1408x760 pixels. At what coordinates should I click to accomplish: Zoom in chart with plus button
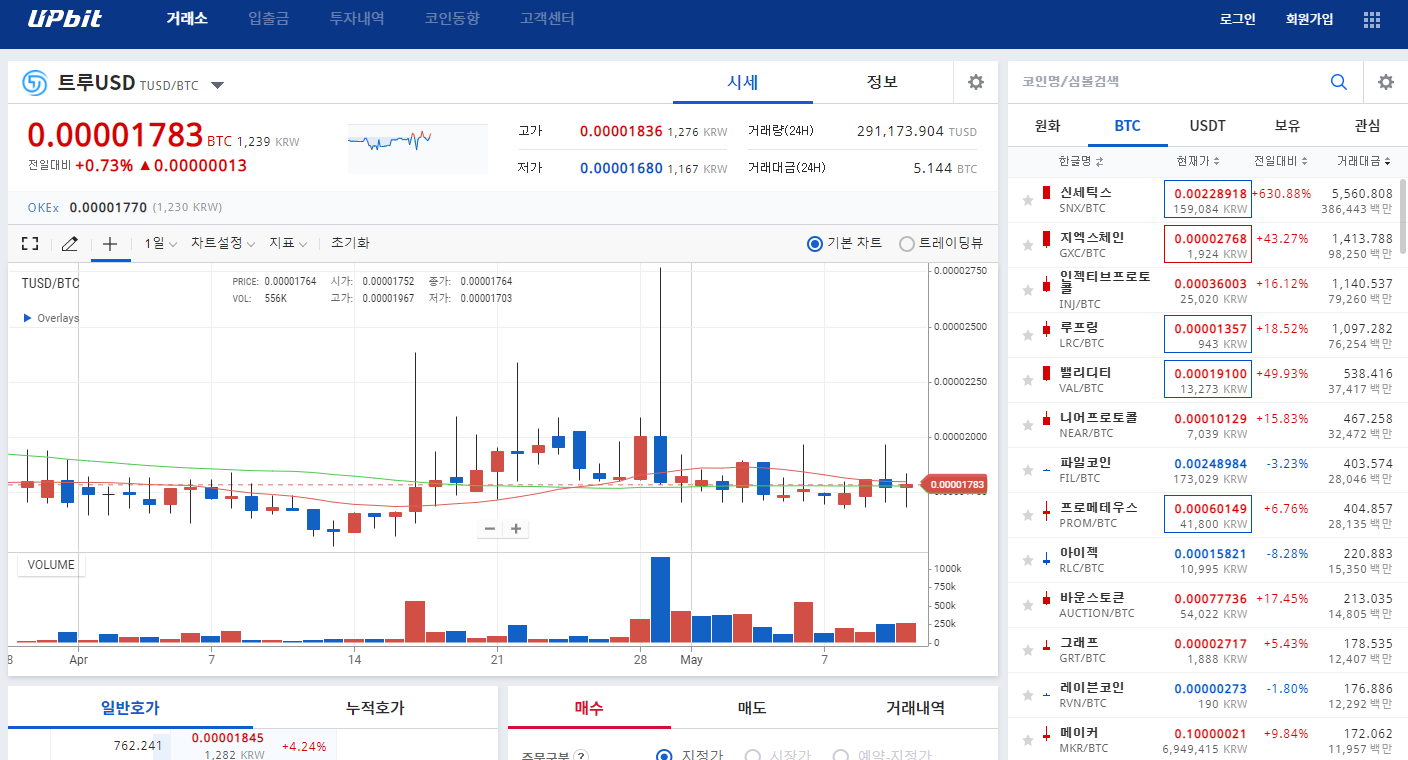[x=516, y=529]
